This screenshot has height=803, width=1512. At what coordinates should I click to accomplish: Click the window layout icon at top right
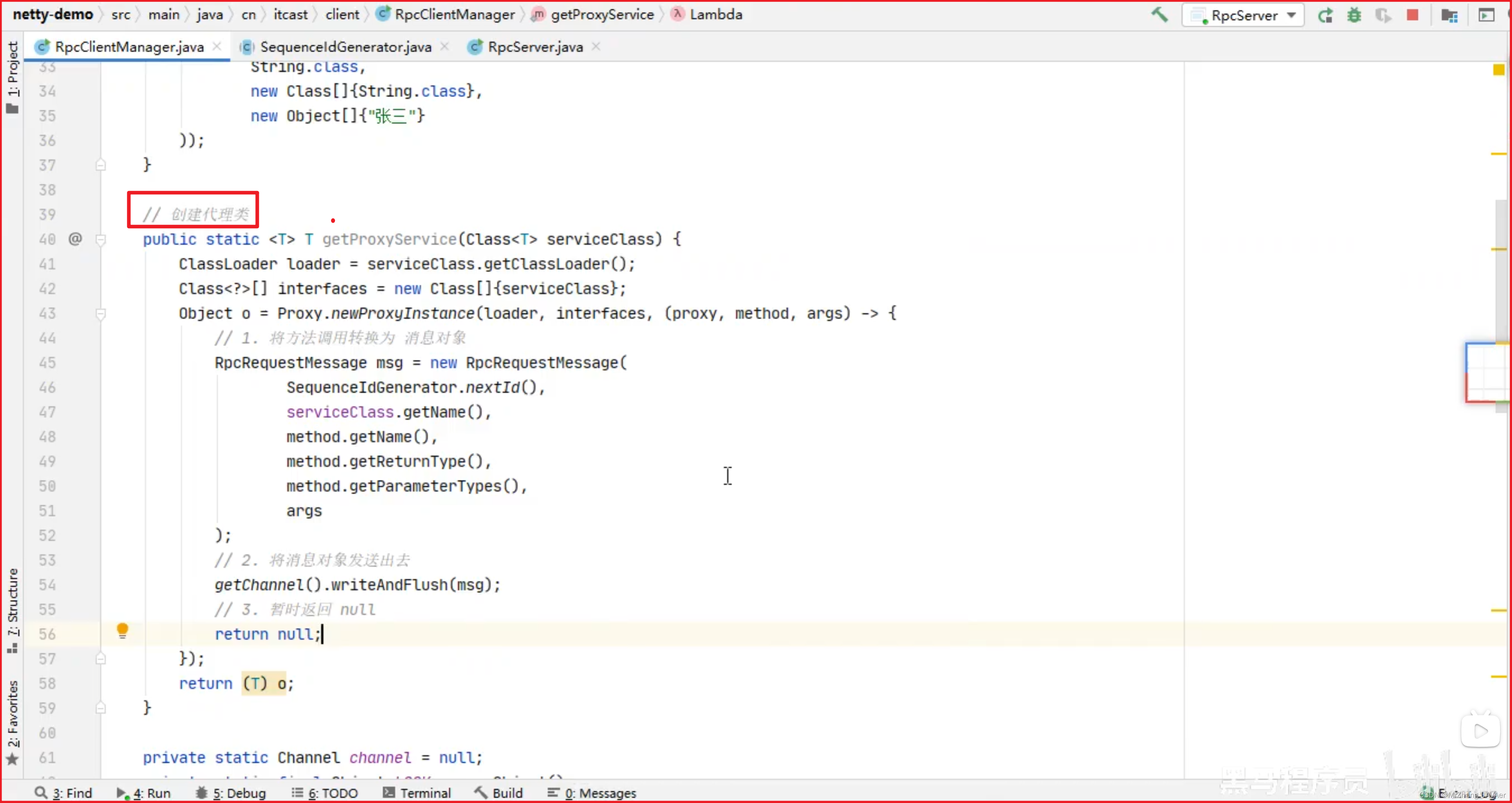(1486, 15)
